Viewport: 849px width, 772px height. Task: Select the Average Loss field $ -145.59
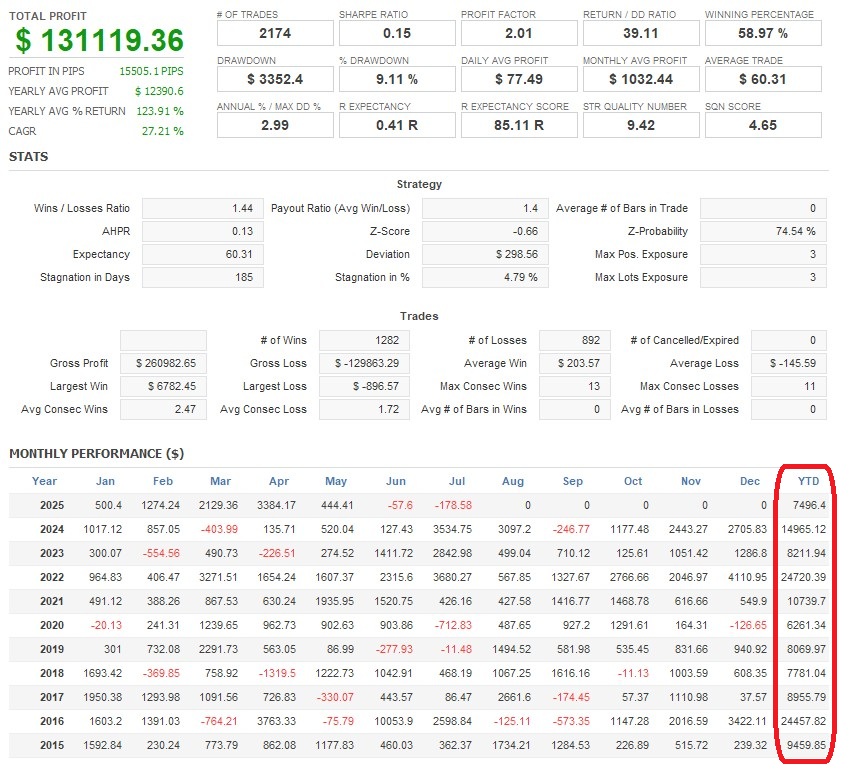coord(789,363)
